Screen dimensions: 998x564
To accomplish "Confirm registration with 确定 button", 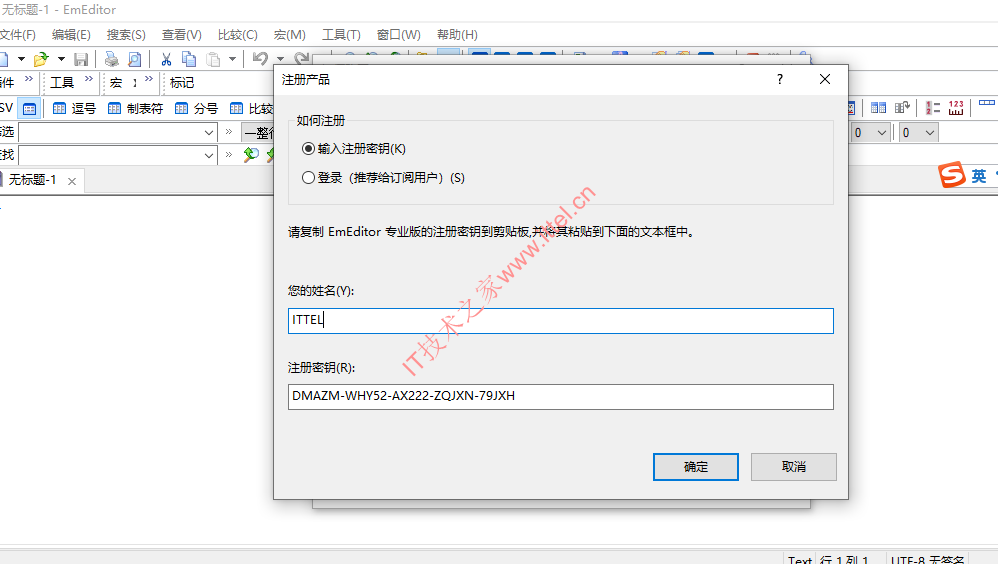I will (696, 467).
